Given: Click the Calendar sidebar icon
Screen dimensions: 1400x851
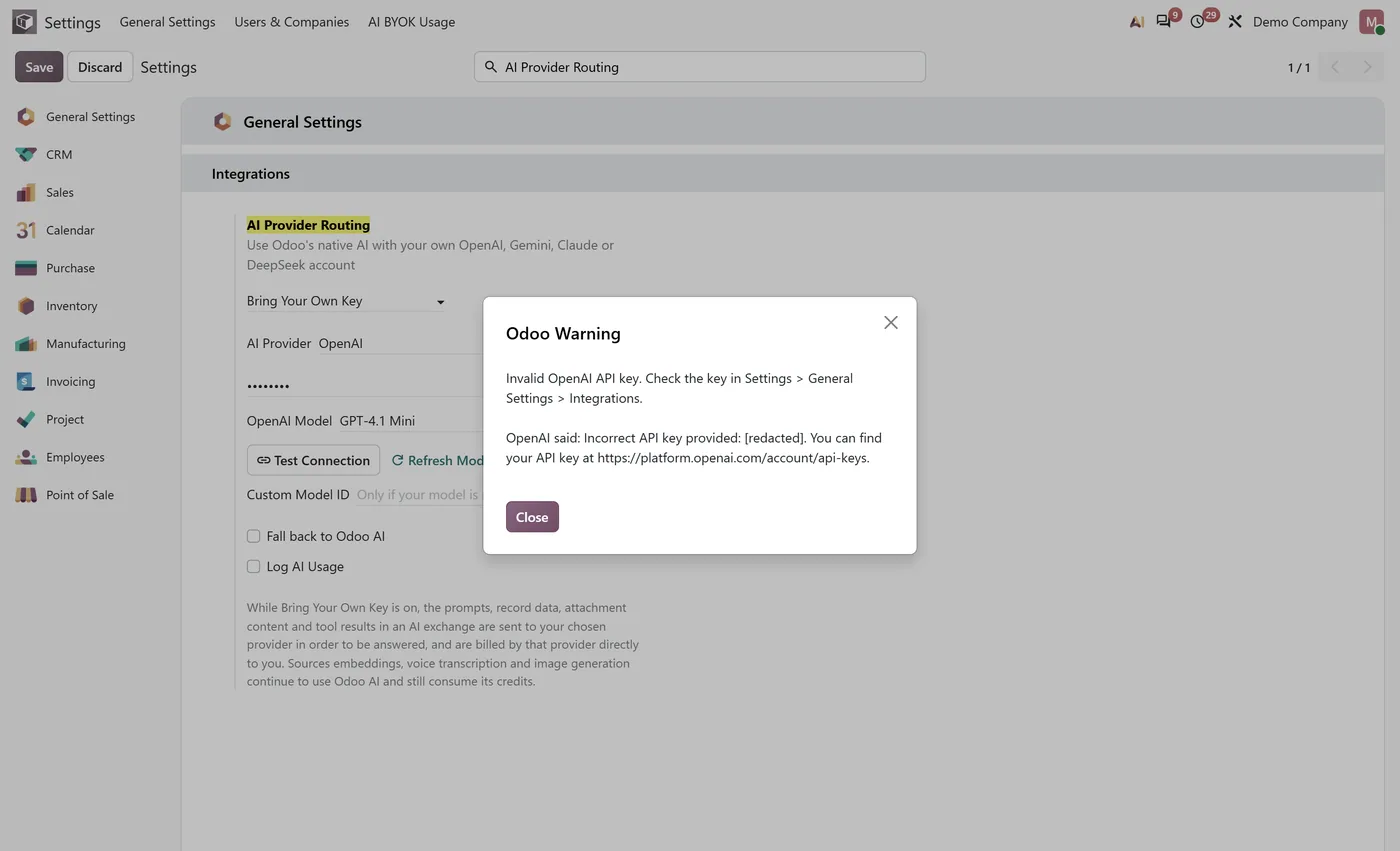Looking at the screenshot, I should coord(26,230).
